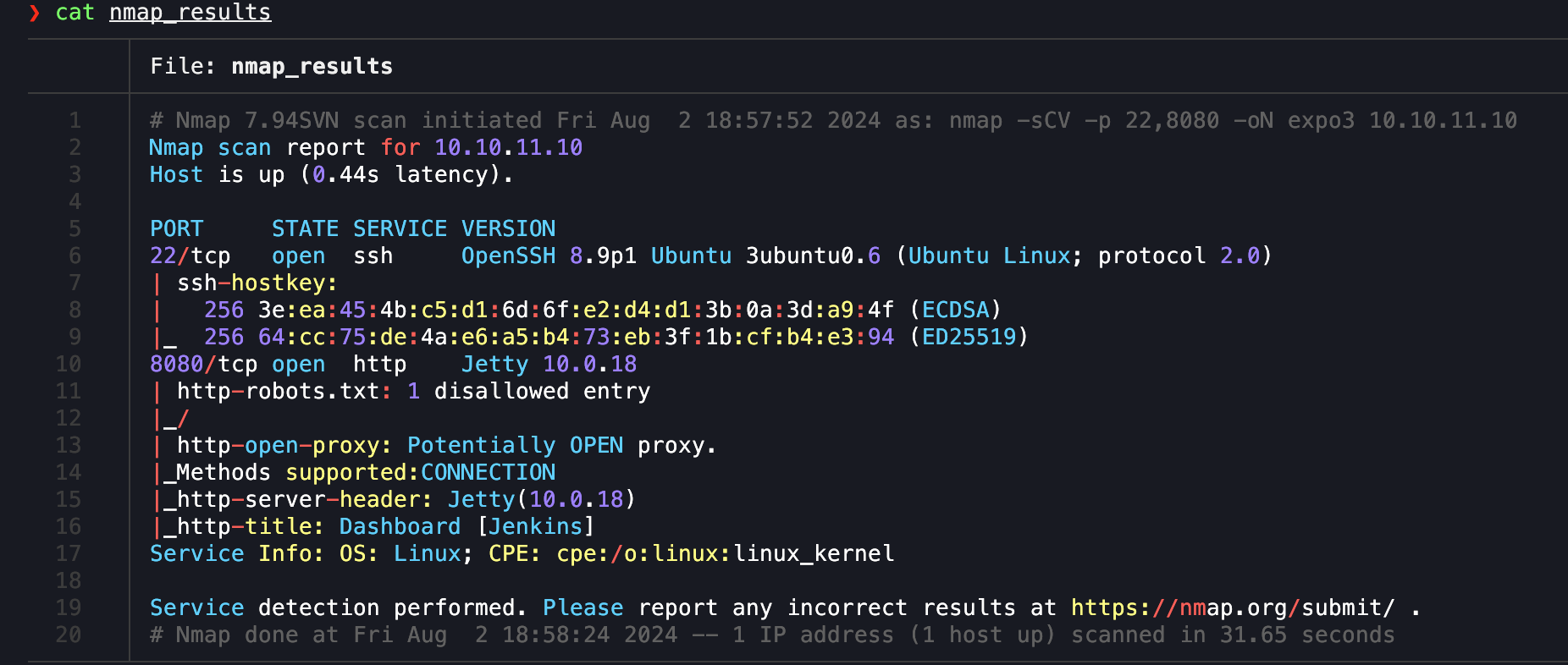Click line number 20 in the gutter
1568x665 pixels.
(69, 635)
